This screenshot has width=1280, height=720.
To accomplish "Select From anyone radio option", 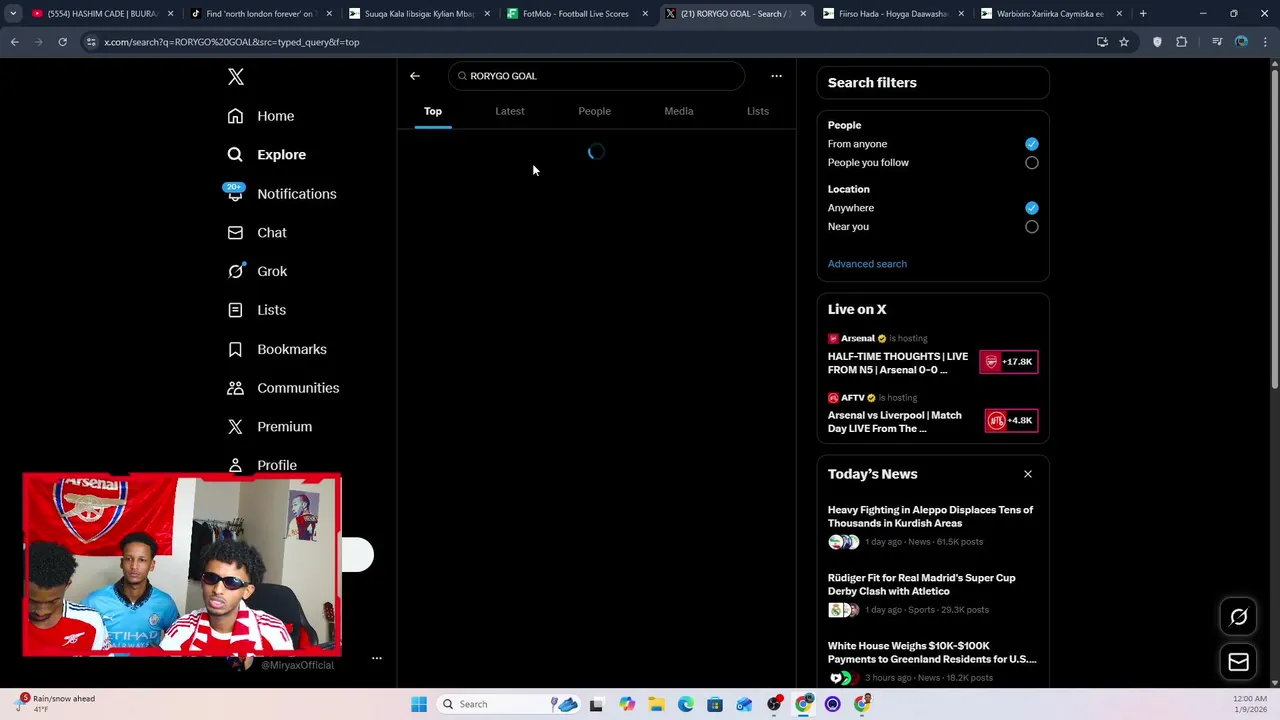I will (x=1032, y=144).
